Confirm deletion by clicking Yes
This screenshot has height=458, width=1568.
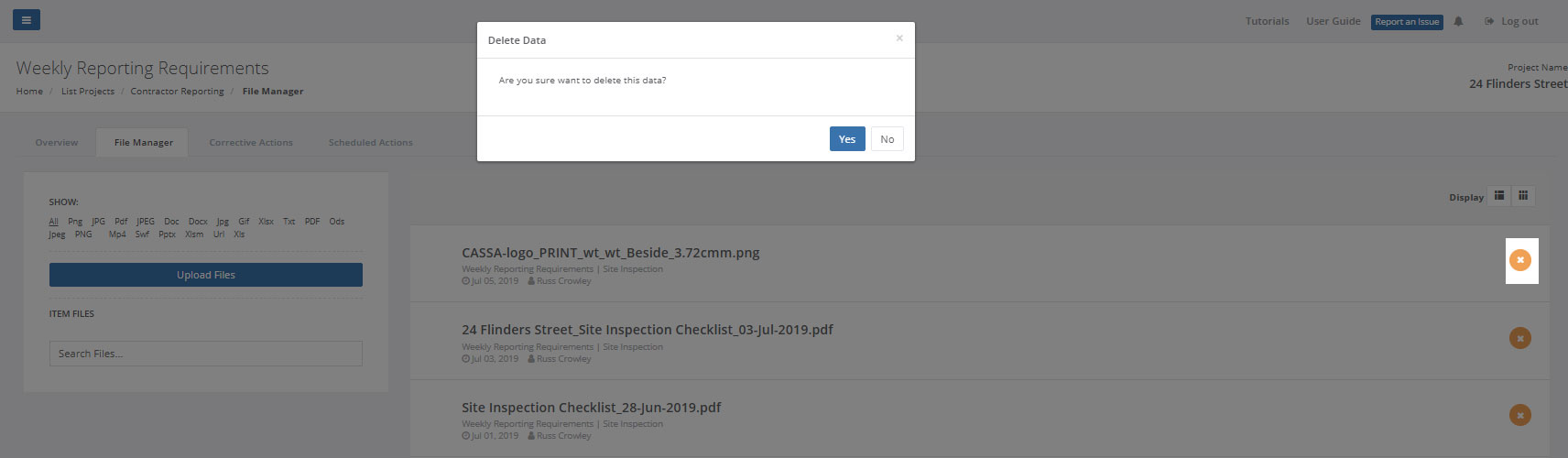[847, 139]
